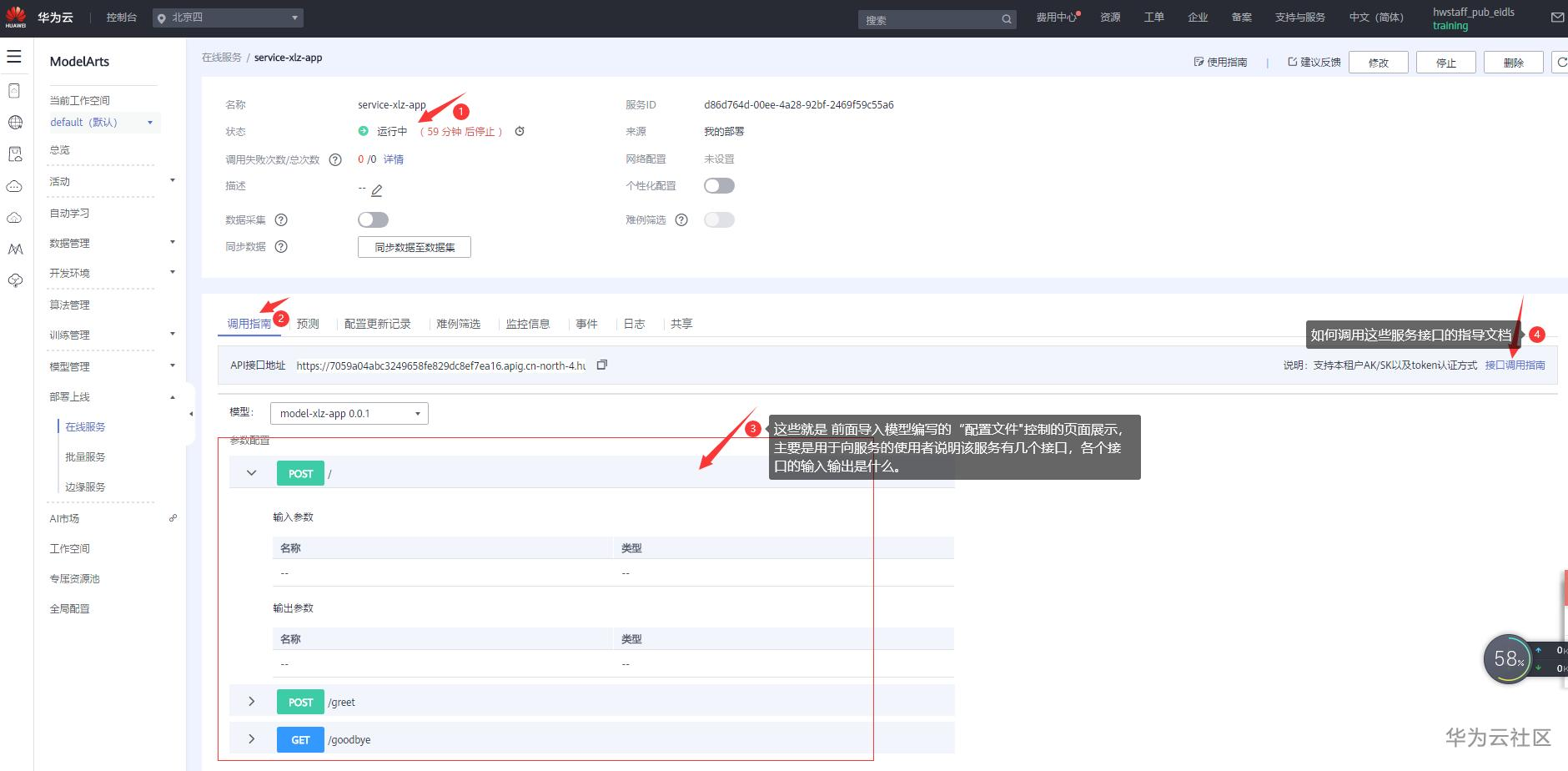Switch to the 配置更新记录 tab
The image size is (1568, 771).
point(378,324)
